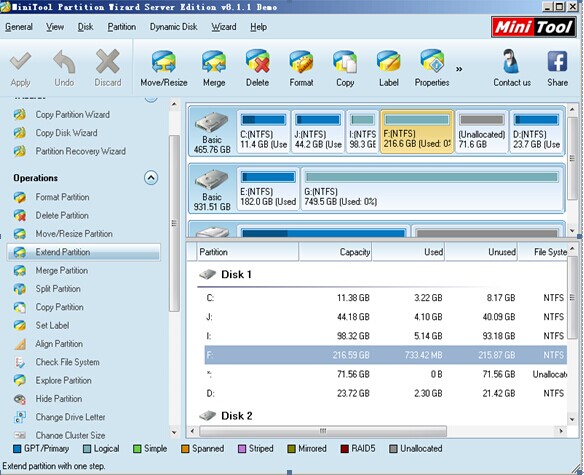
Task: Click the Label toolbar icon
Action: tap(388, 61)
